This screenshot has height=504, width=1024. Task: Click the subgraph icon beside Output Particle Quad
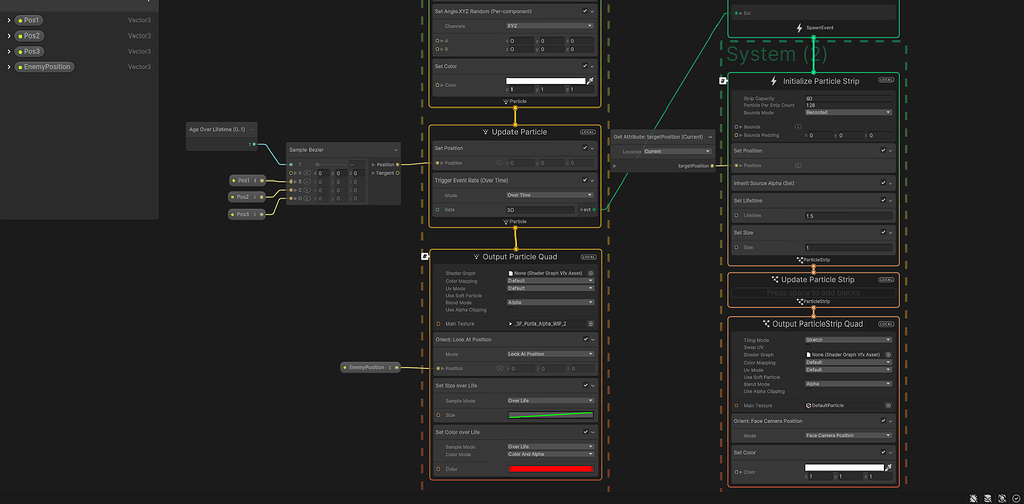pyautogui.click(x=424, y=257)
